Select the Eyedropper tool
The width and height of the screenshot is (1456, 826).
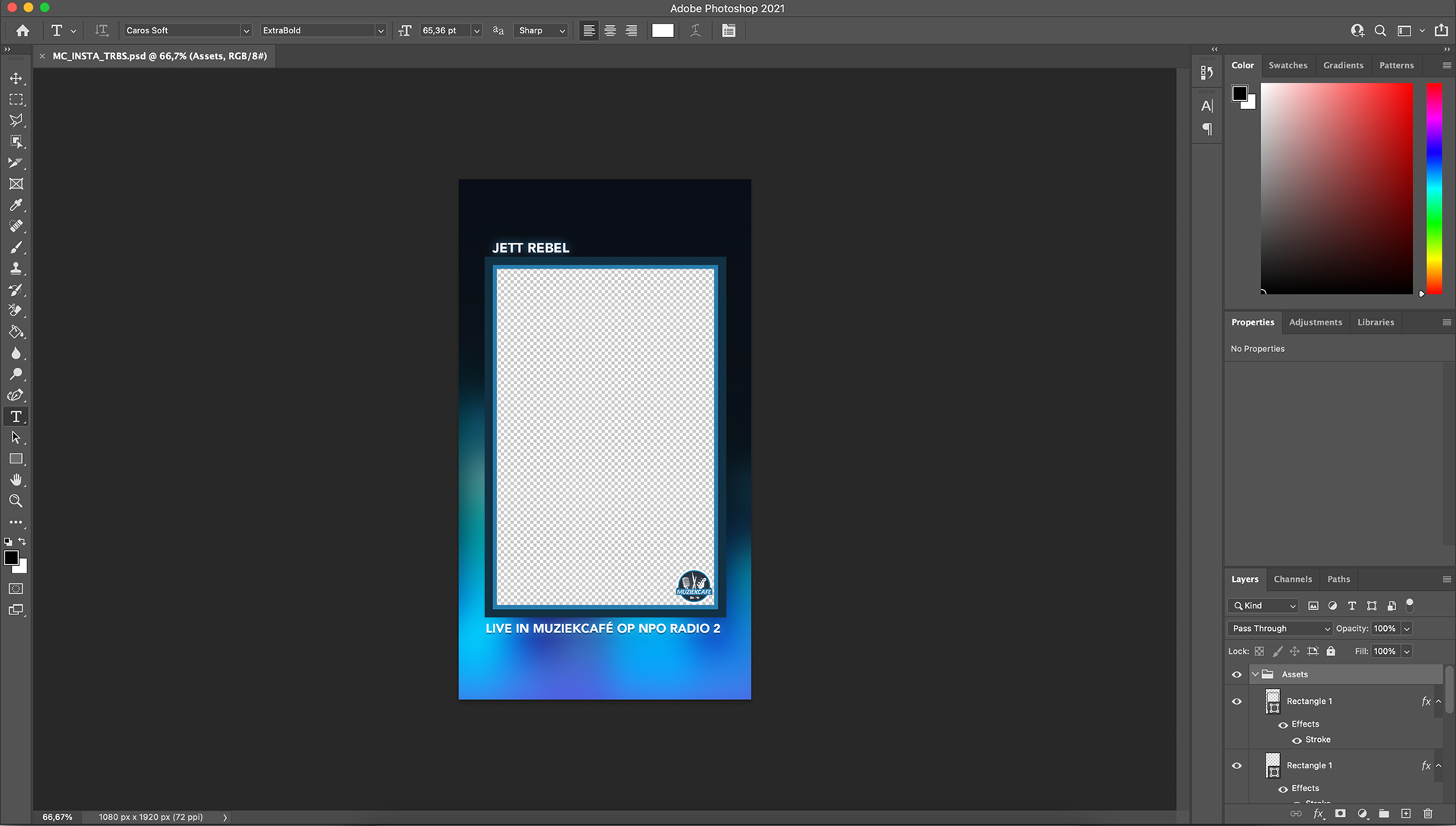[x=16, y=206]
